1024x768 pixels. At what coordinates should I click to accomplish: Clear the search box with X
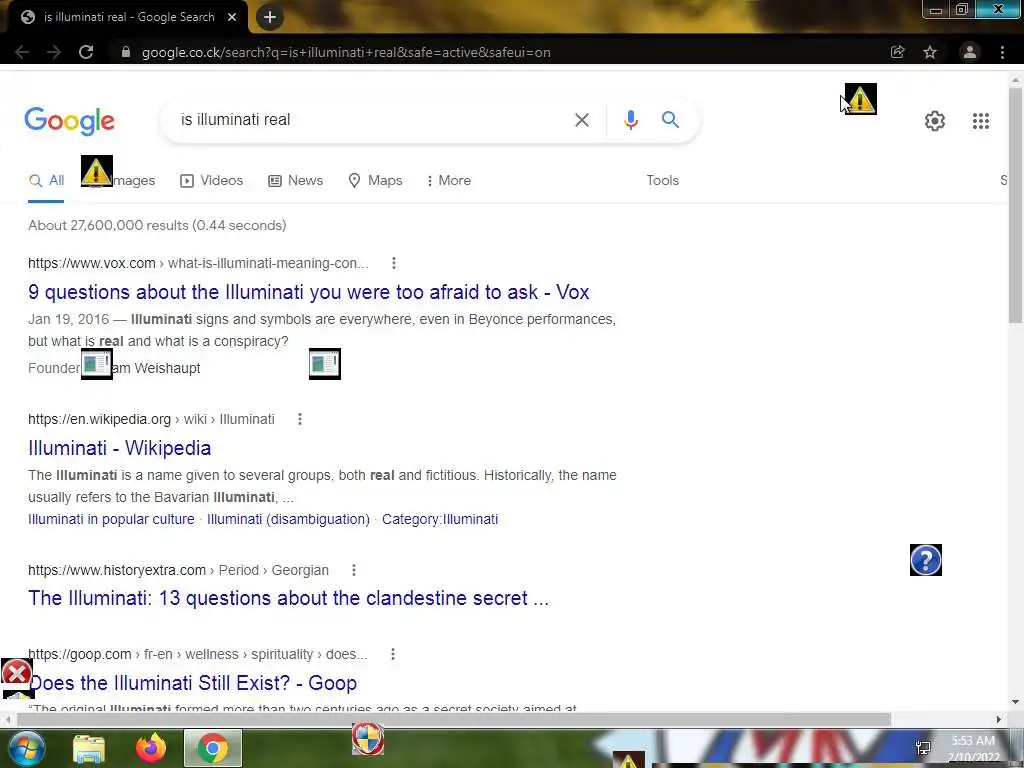tap(581, 120)
